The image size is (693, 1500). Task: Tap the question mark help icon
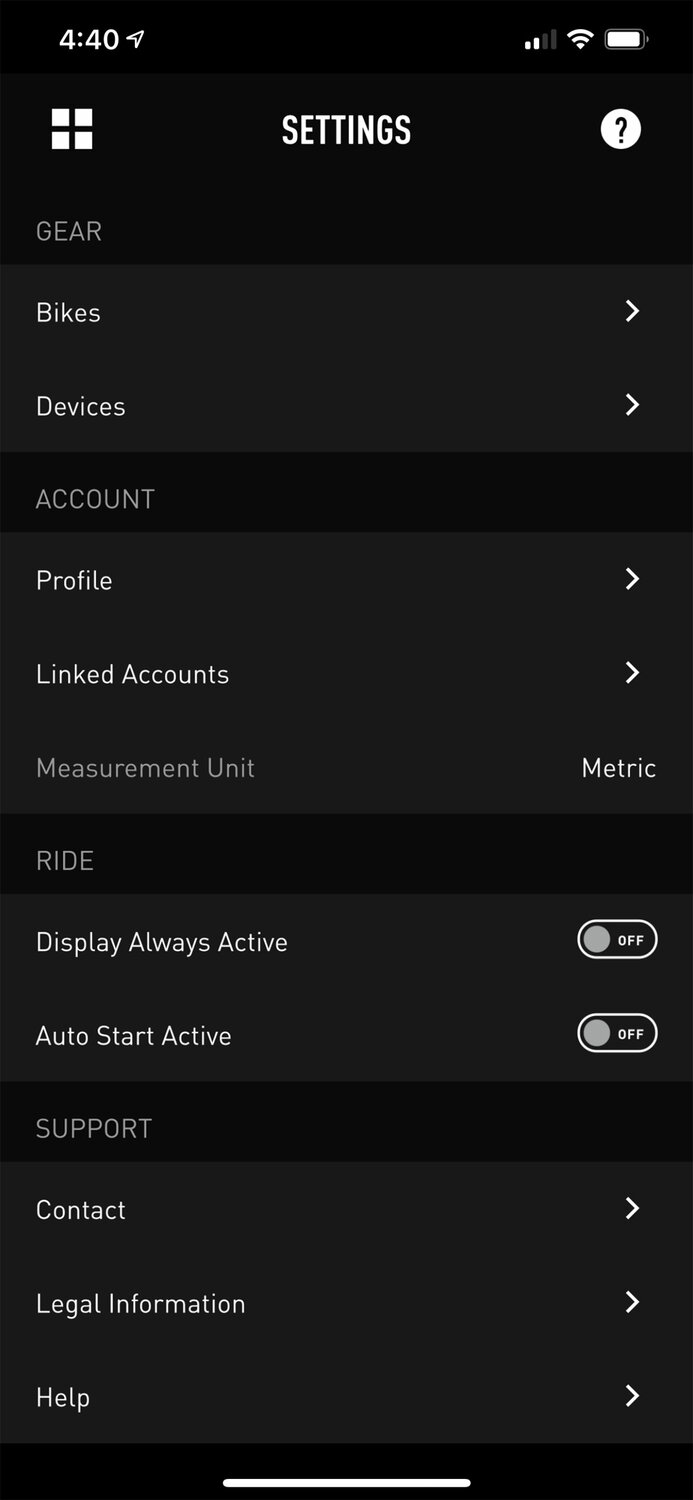tap(620, 130)
